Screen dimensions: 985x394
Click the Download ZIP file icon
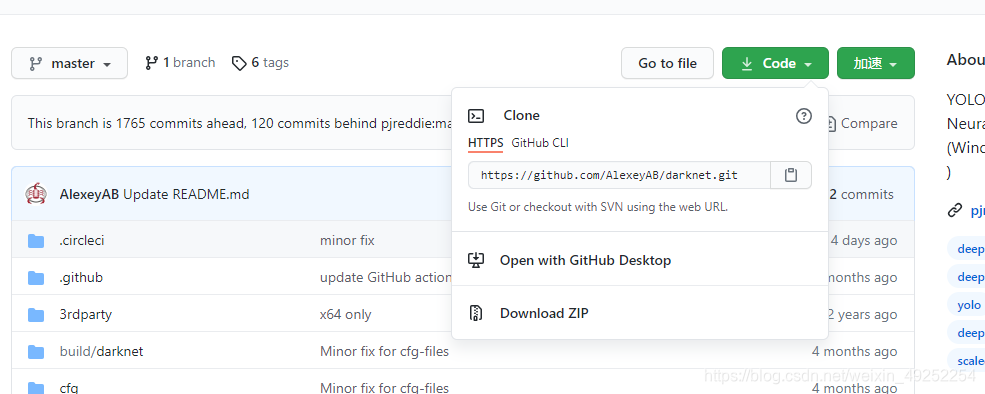(x=476, y=313)
